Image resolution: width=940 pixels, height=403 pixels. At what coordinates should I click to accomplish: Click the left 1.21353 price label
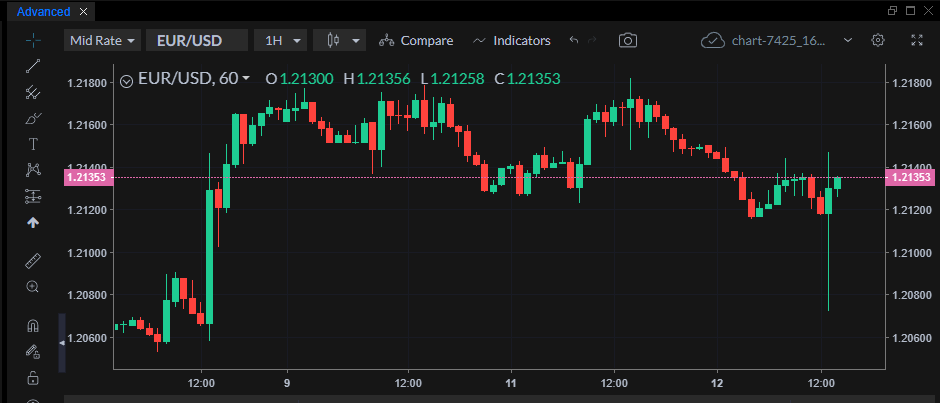tap(88, 178)
